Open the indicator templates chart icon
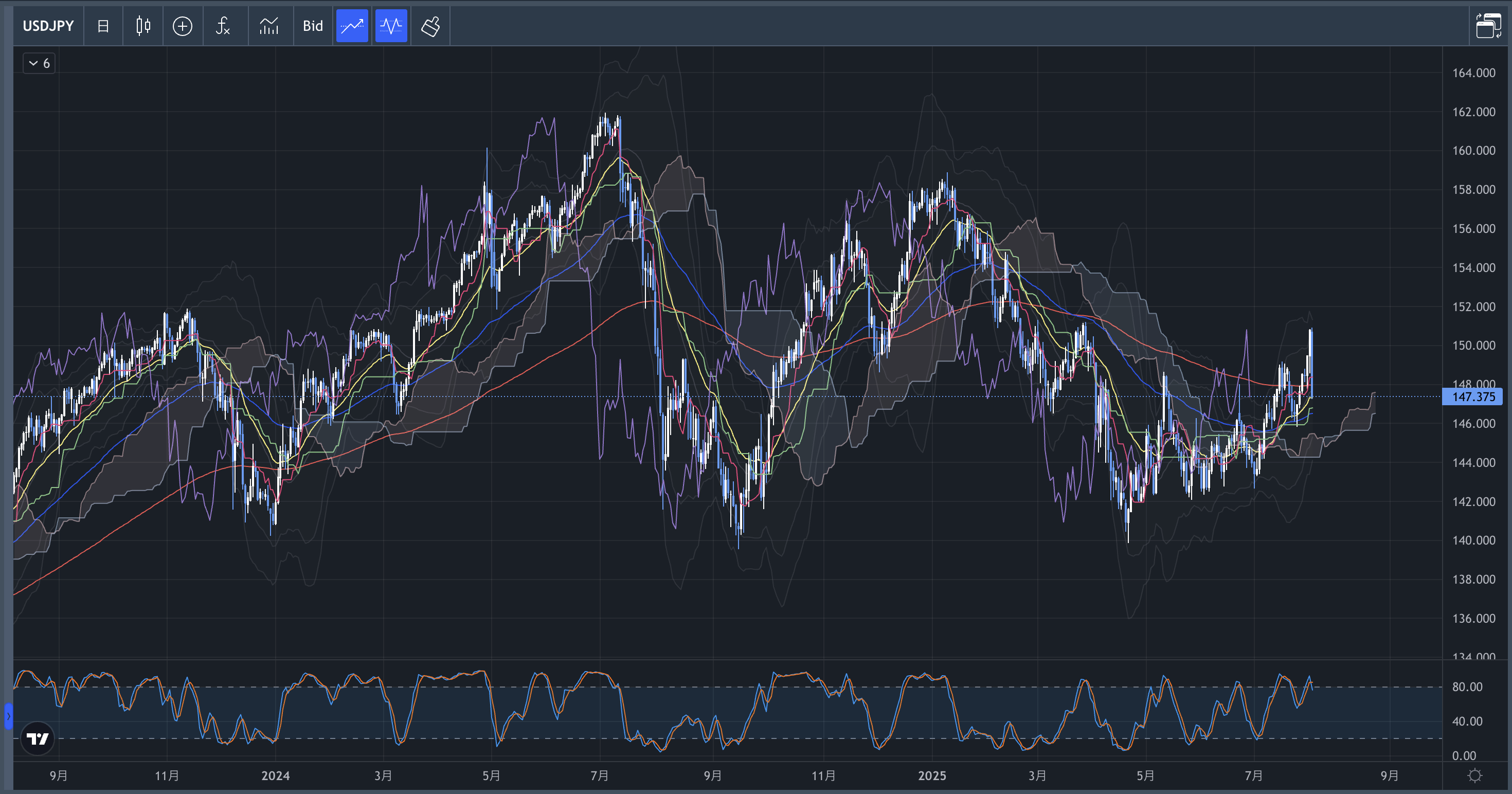The width and height of the screenshot is (1512, 794). coord(269,26)
